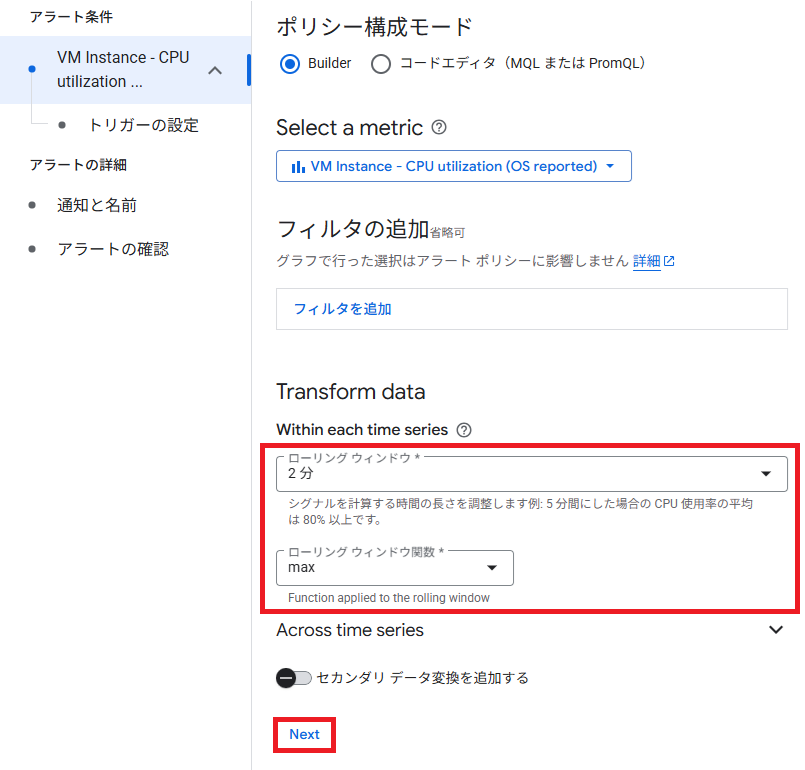Screen dimensions: 805x770
Task: Open the ローリング ウィンドウ dropdown showing 2 分
Action: (x=530, y=474)
